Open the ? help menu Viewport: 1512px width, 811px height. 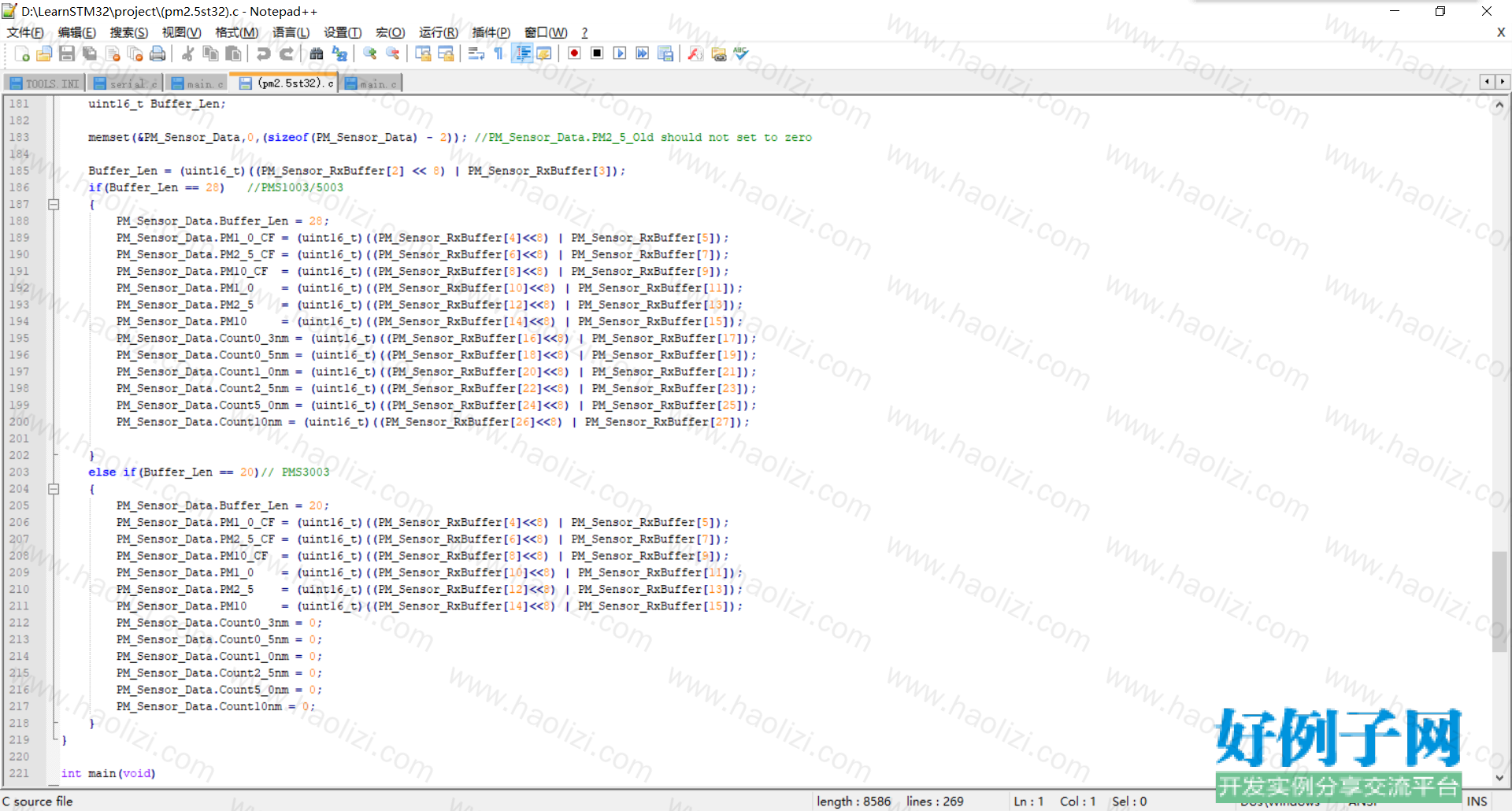(x=584, y=32)
